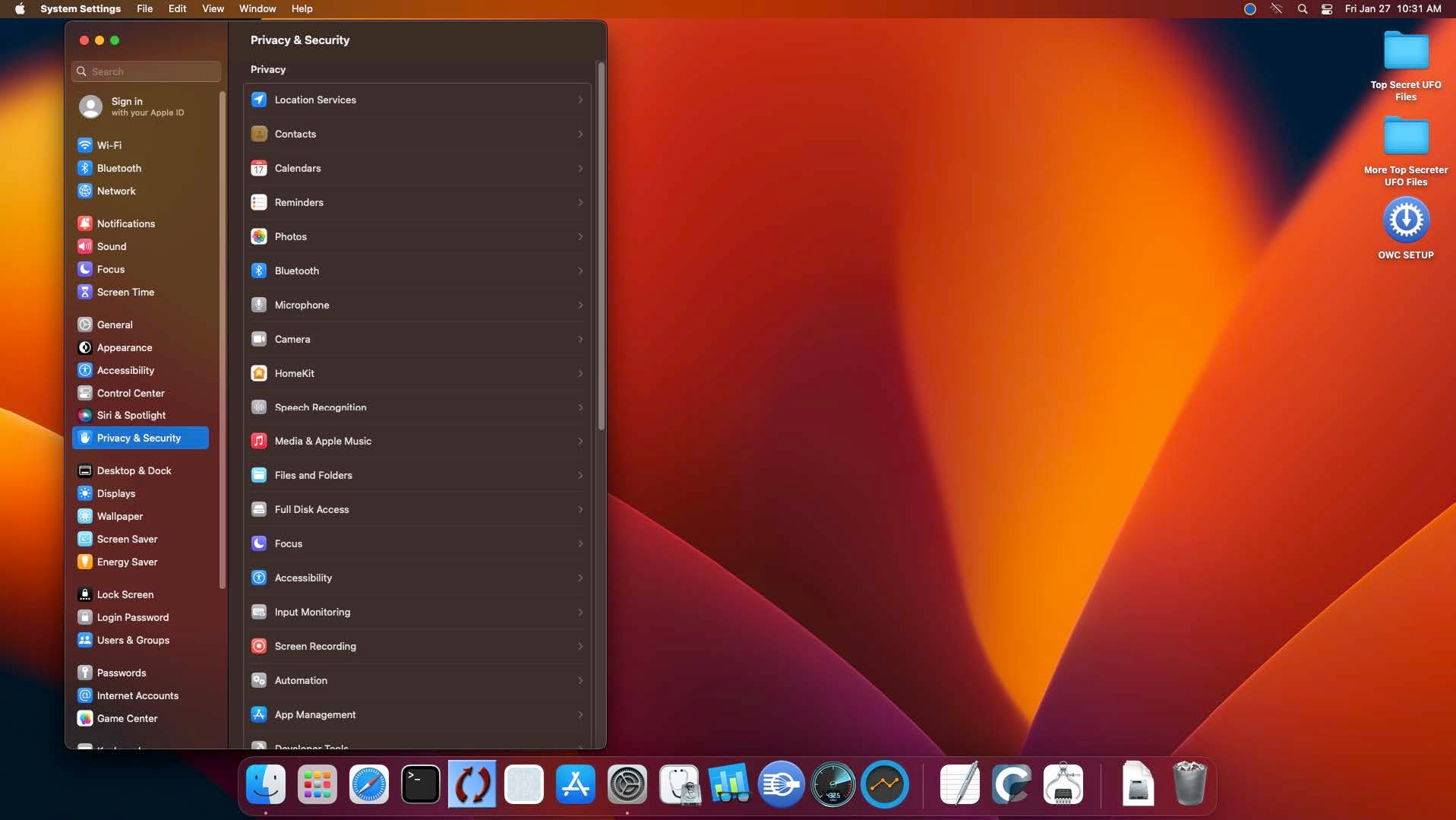Open Safari from the Dock
The image size is (1456, 820).
368,784
